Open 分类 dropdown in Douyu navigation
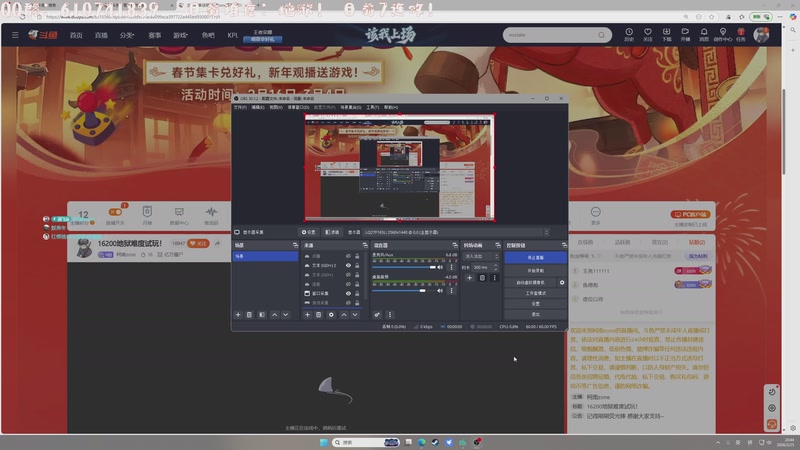The width and height of the screenshot is (800, 450). click(127, 35)
